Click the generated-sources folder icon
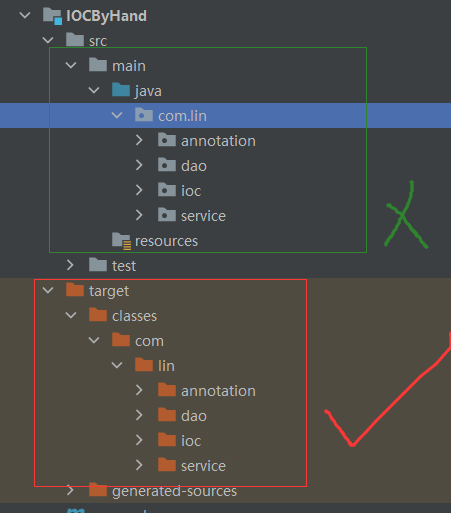451x513 pixels. pyautogui.click(x=98, y=490)
